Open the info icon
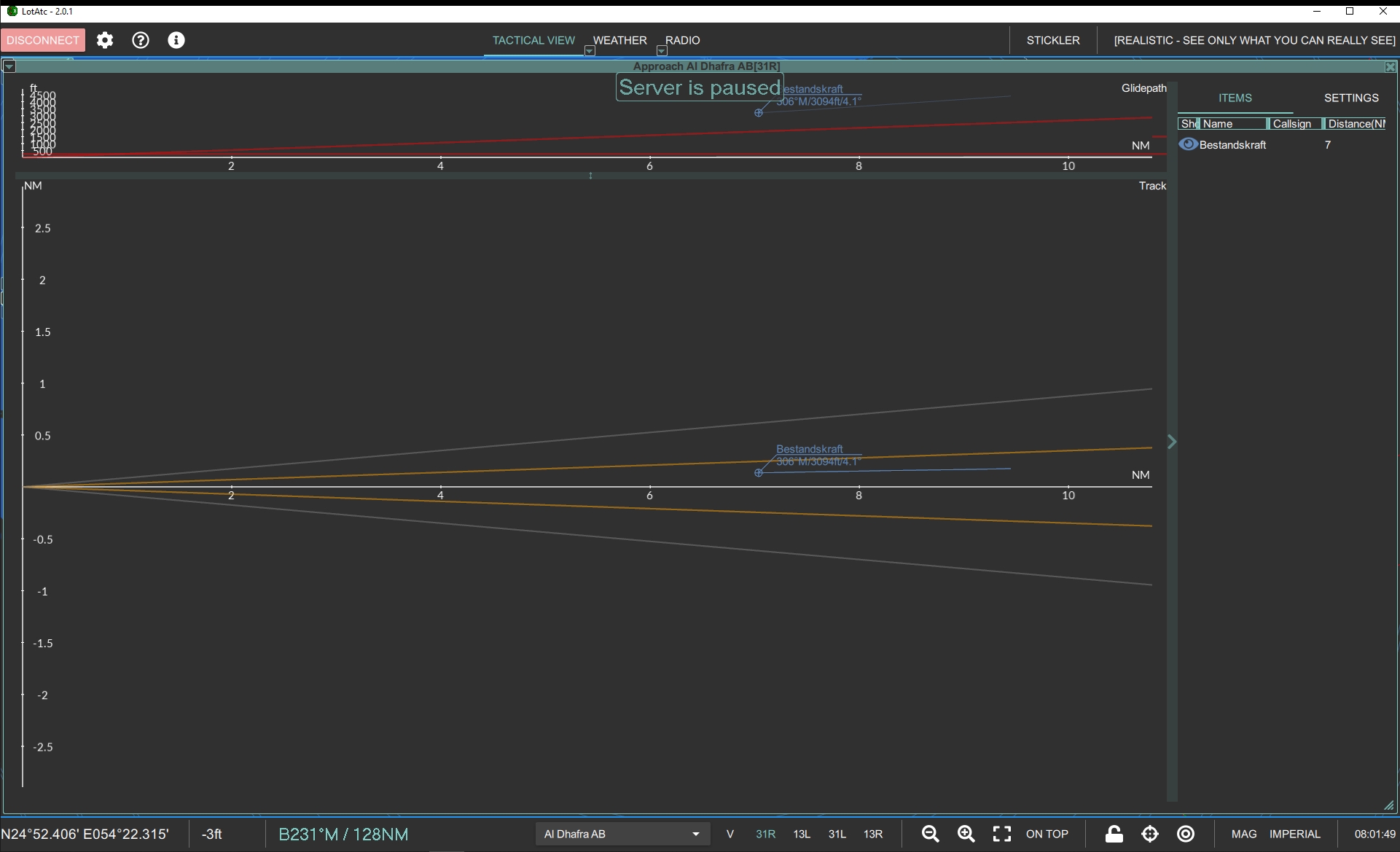1400x852 pixels. pyautogui.click(x=176, y=40)
